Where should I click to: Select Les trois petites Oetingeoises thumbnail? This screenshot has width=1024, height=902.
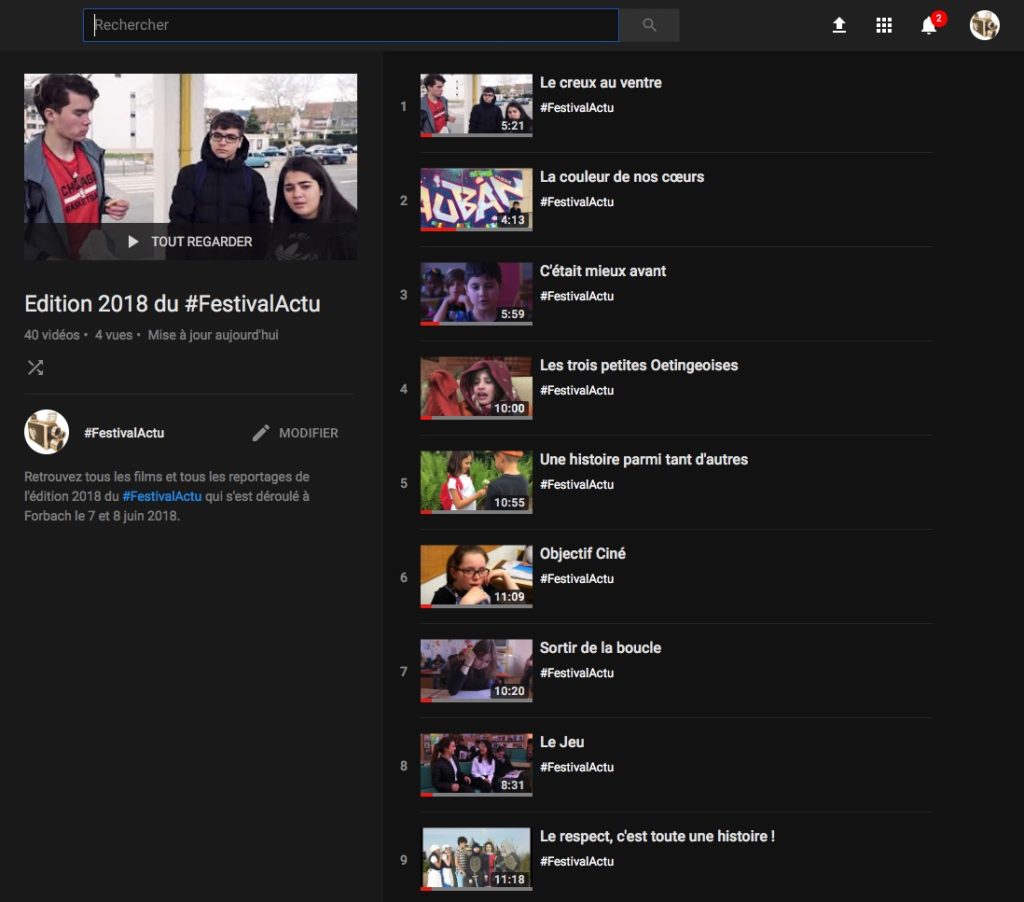tap(476, 387)
